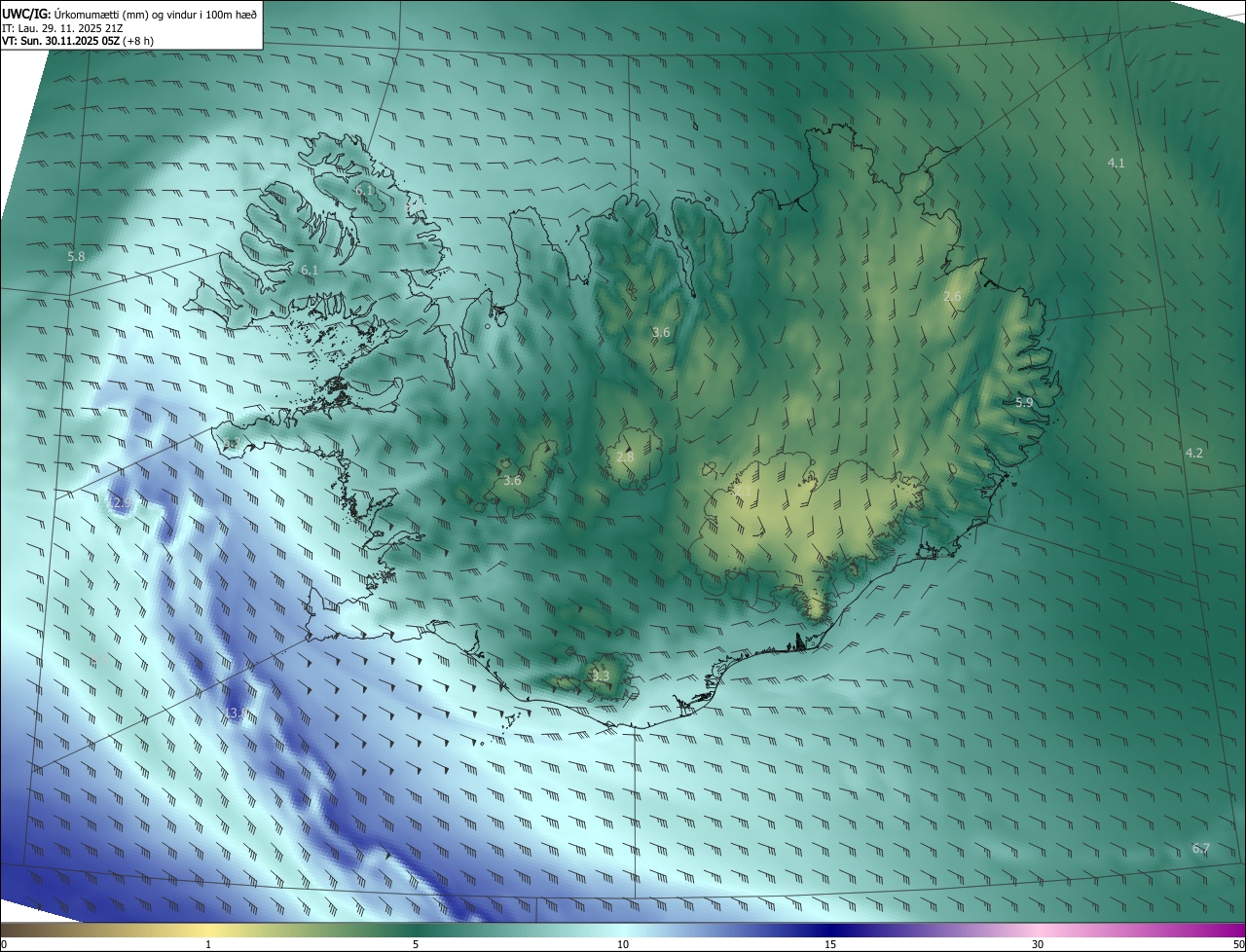Click the colour scale tick label '15'

click(x=830, y=944)
